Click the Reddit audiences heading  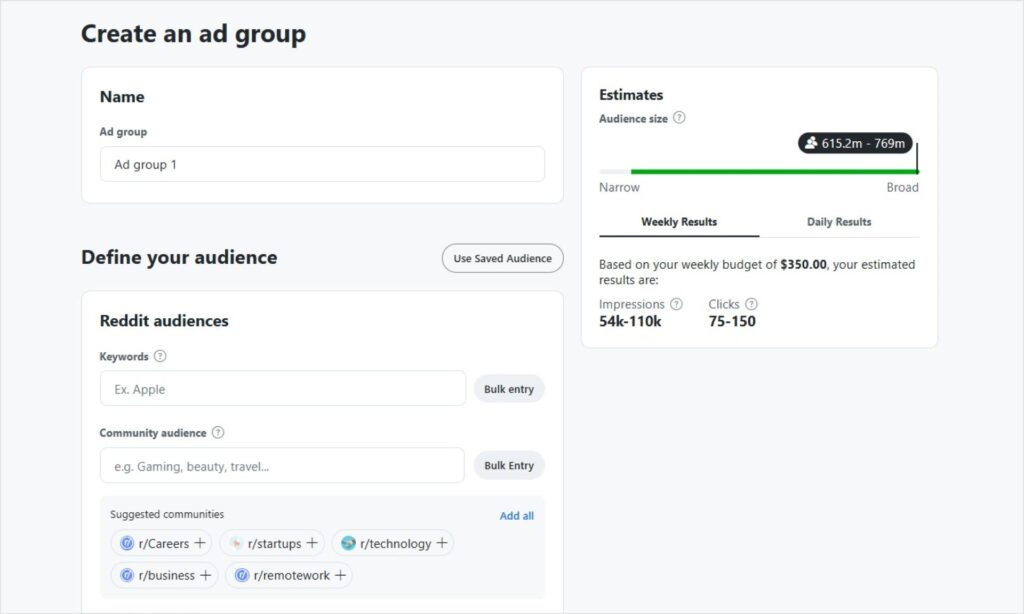pyautogui.click(x=164, y=321)
